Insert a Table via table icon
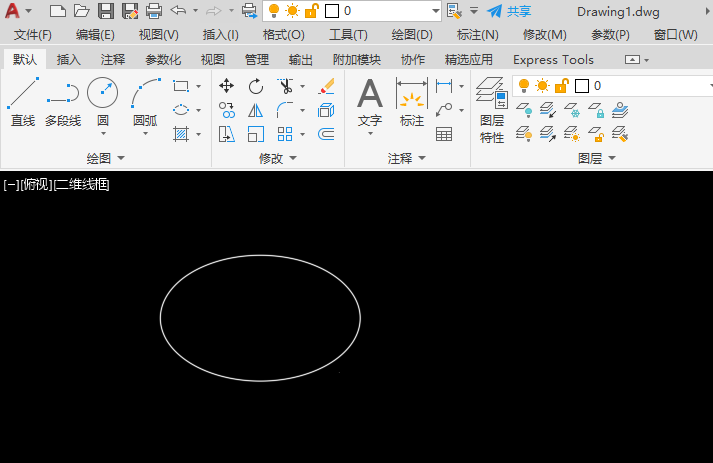This screenshot has height=463, width=713. 444,134
